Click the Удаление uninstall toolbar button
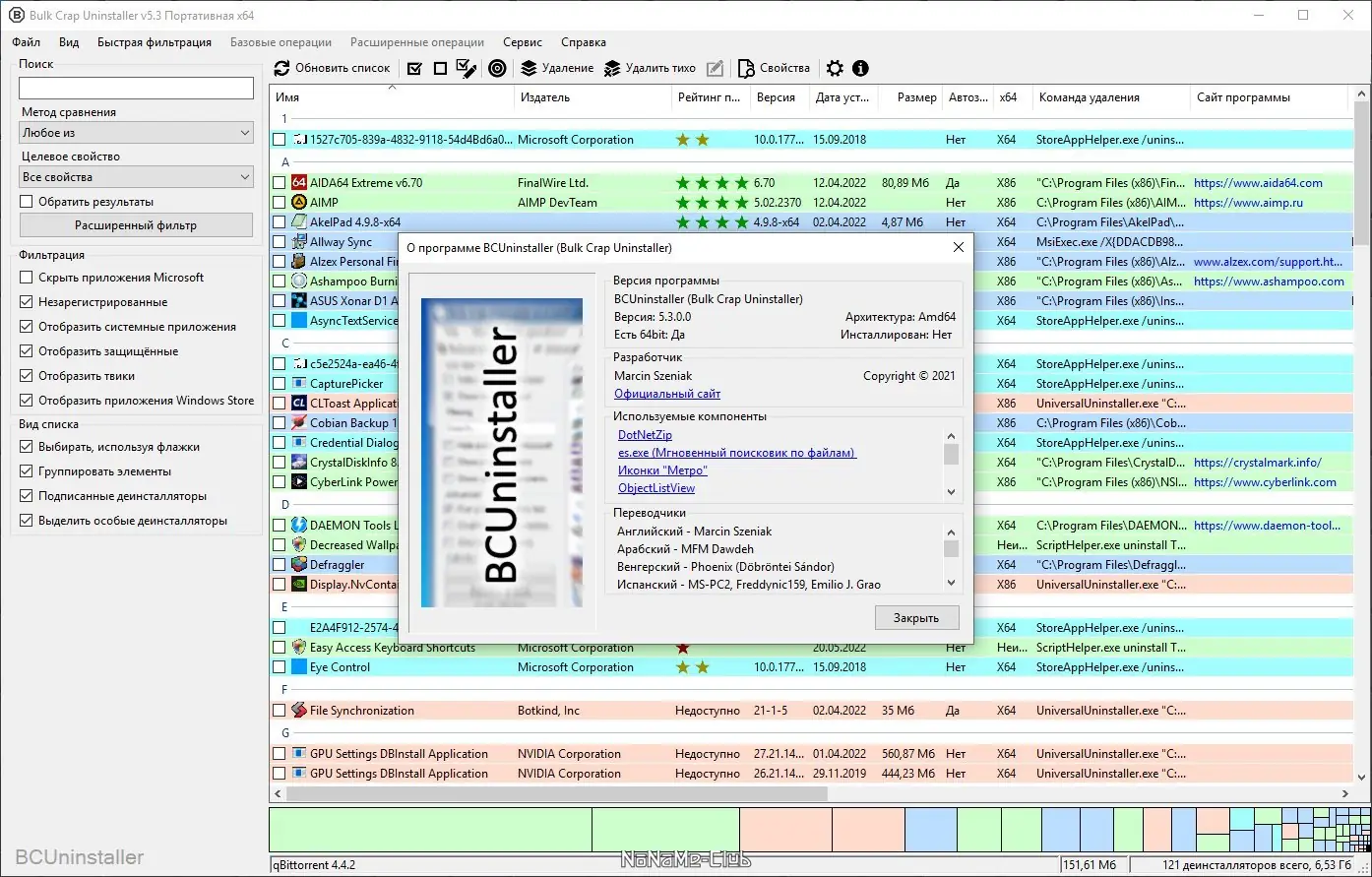 pos(557,68)
